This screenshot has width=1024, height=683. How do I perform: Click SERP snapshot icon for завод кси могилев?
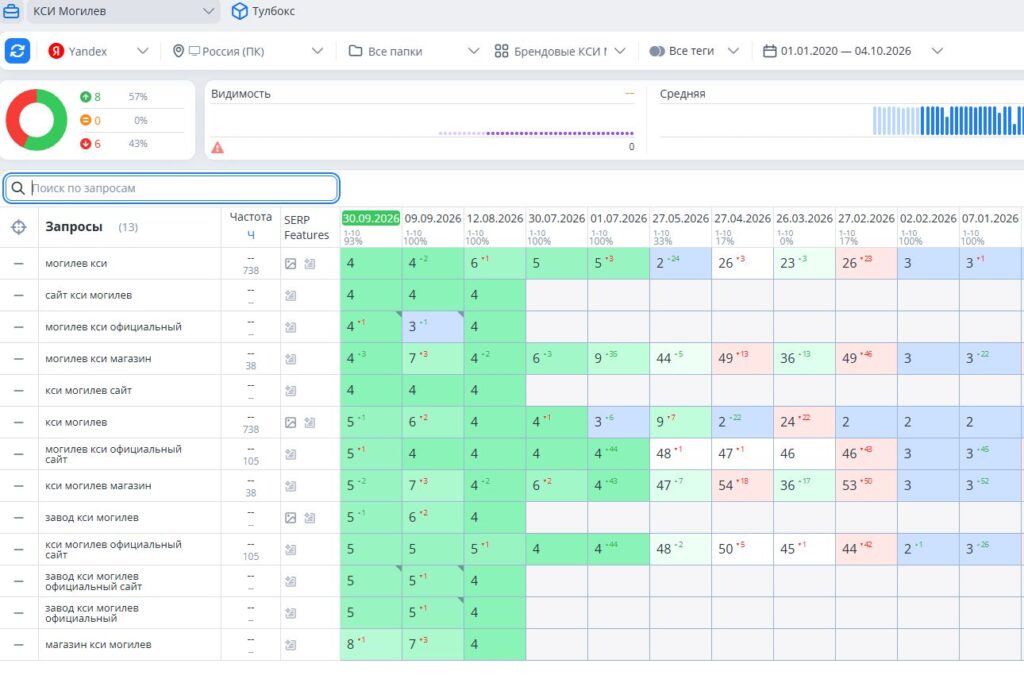(310, 518)
